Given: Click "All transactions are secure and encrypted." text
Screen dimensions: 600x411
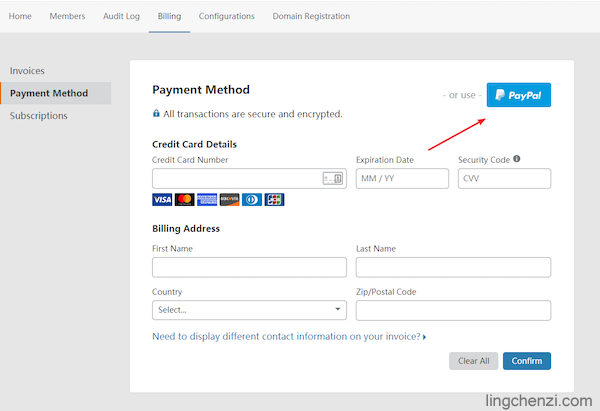Looking at the screenshot, I should (x=253, y=114).
